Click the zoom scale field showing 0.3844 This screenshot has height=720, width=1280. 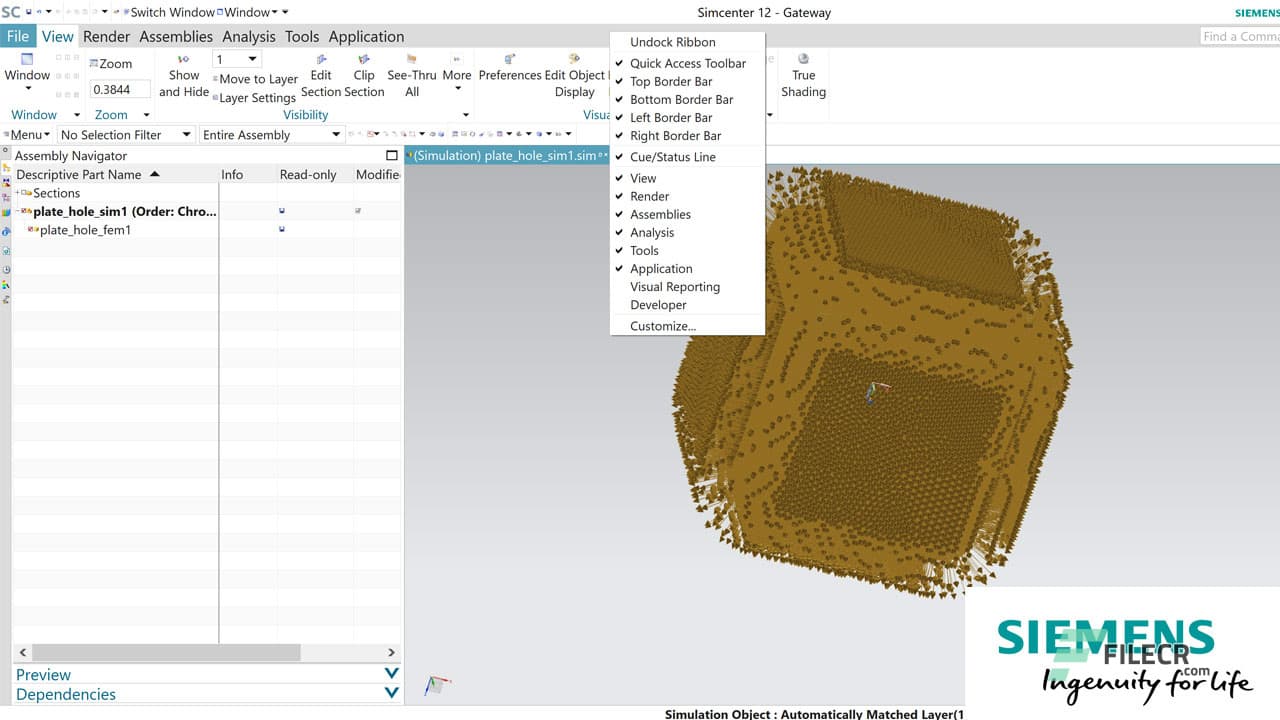pyautogui.click(x=119, y=88)
